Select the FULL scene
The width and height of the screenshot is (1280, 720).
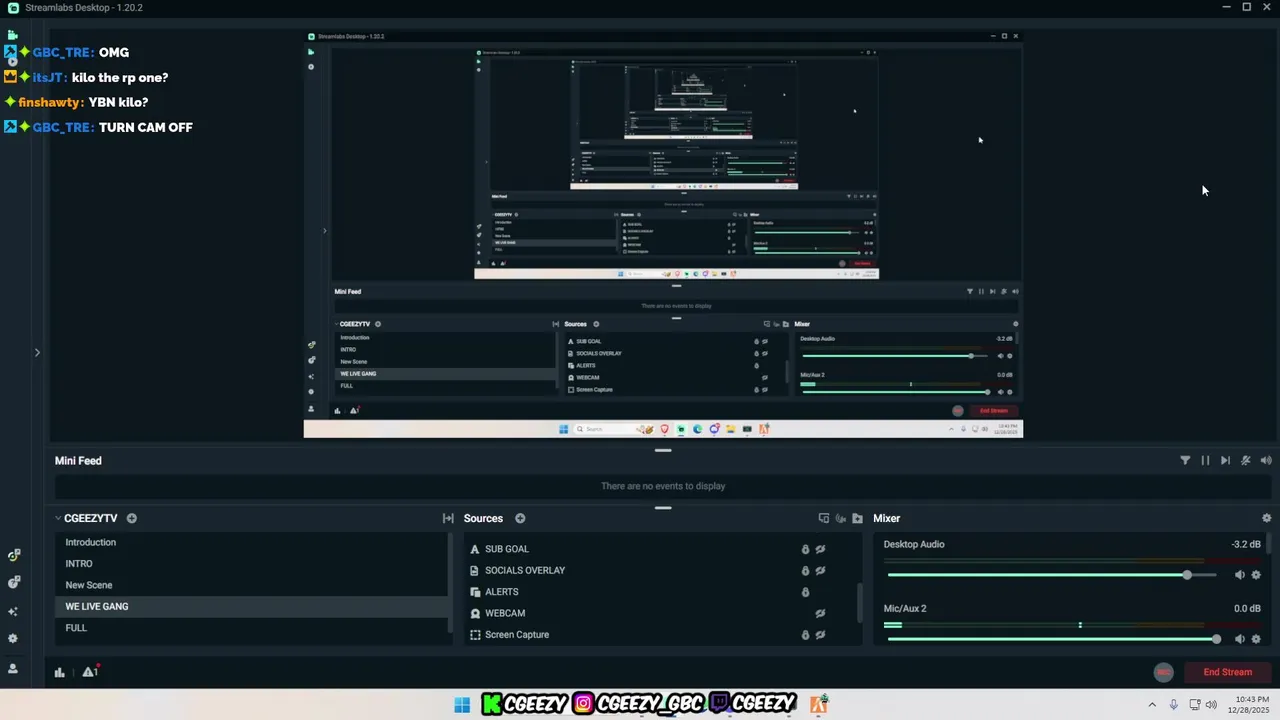point(251,628)
